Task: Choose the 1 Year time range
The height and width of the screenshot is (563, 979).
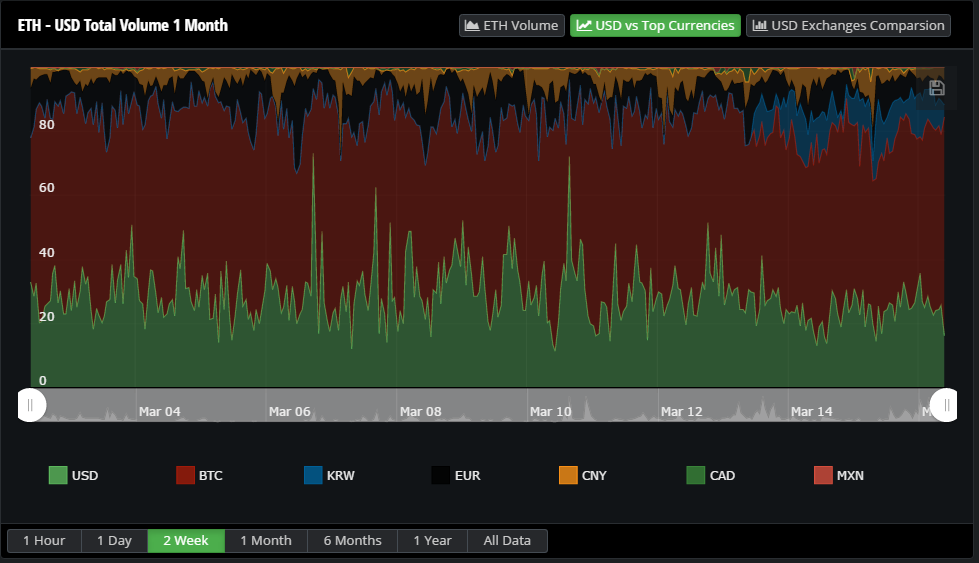Action: coord(432,541)
